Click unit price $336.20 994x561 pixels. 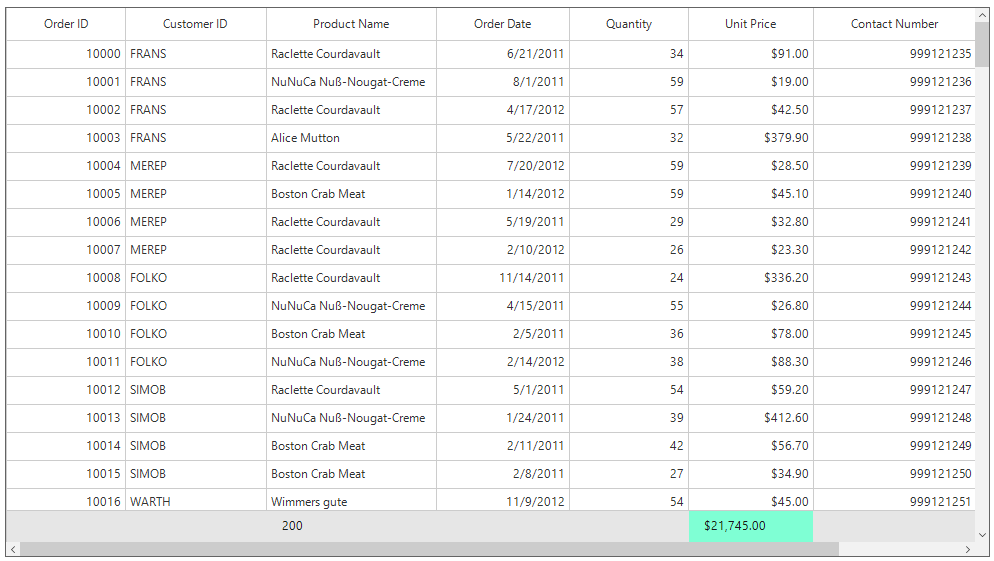[751, 278]
